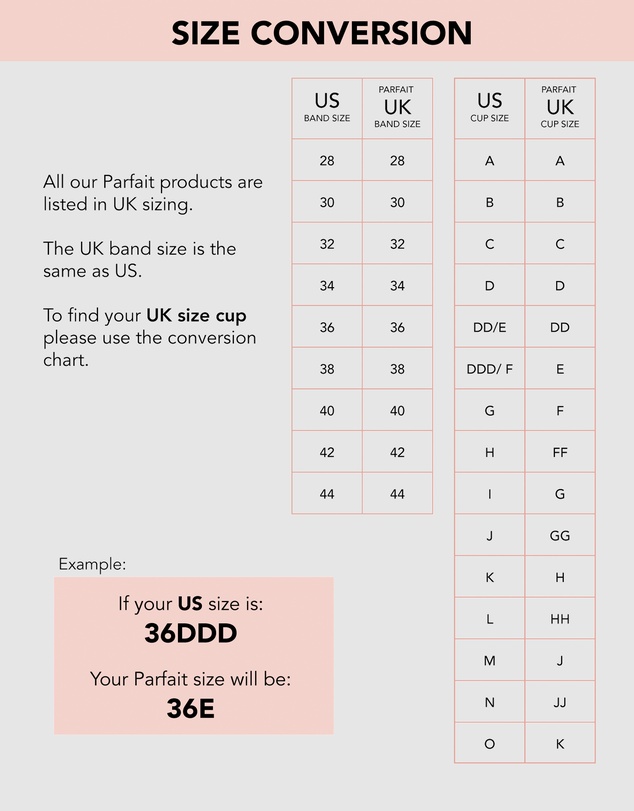Click UK cup size GG cell
634x811 pixels.
tap(560, 535)
